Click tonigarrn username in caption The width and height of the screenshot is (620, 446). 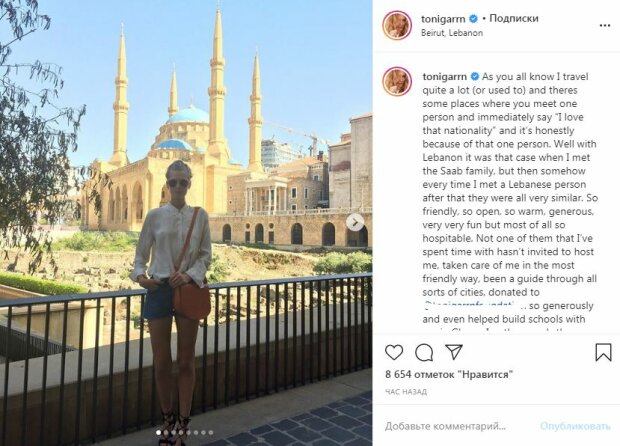click(x=444, y=76)
